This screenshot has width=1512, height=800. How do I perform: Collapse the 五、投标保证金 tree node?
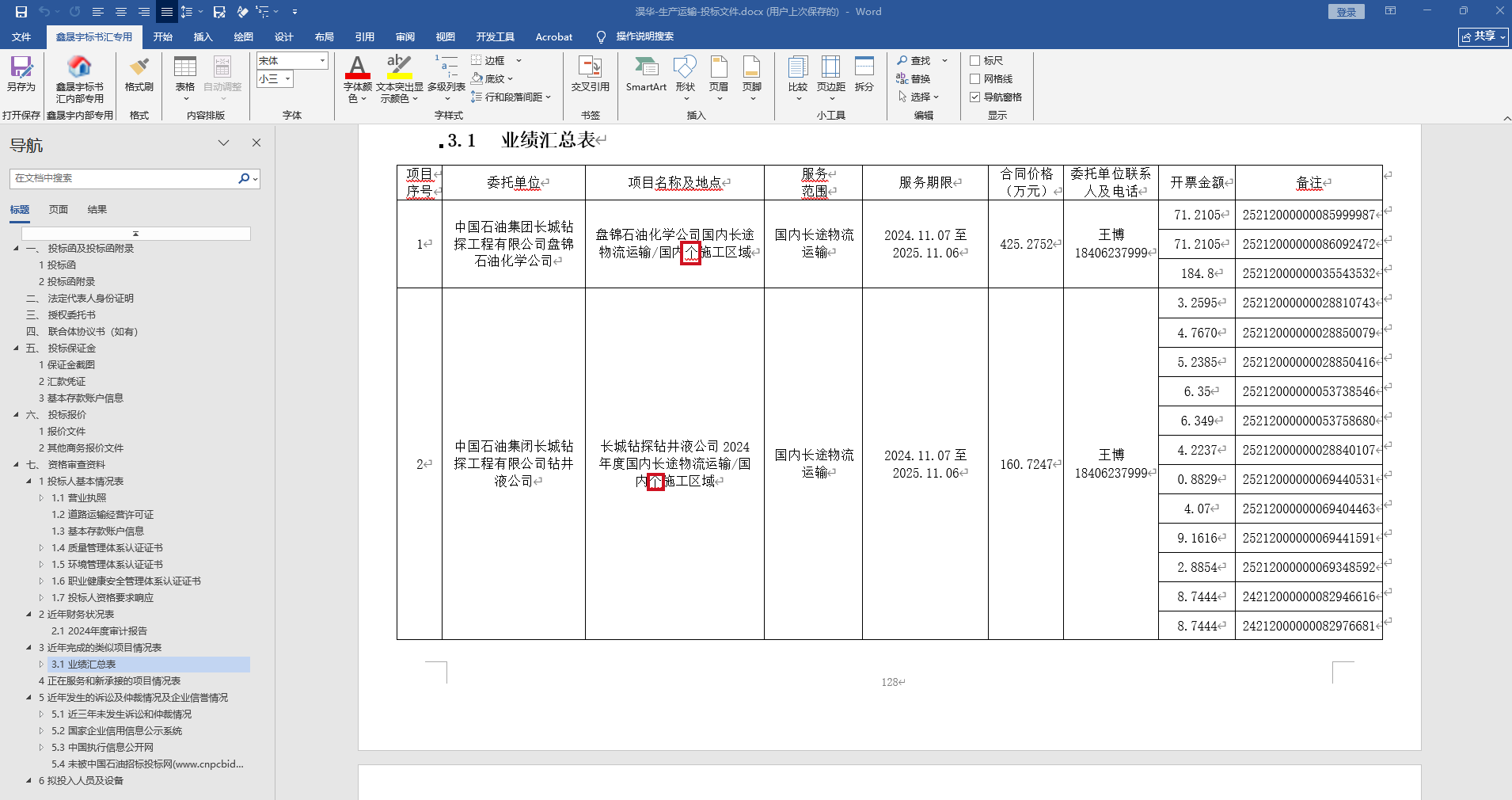[17, 349]
